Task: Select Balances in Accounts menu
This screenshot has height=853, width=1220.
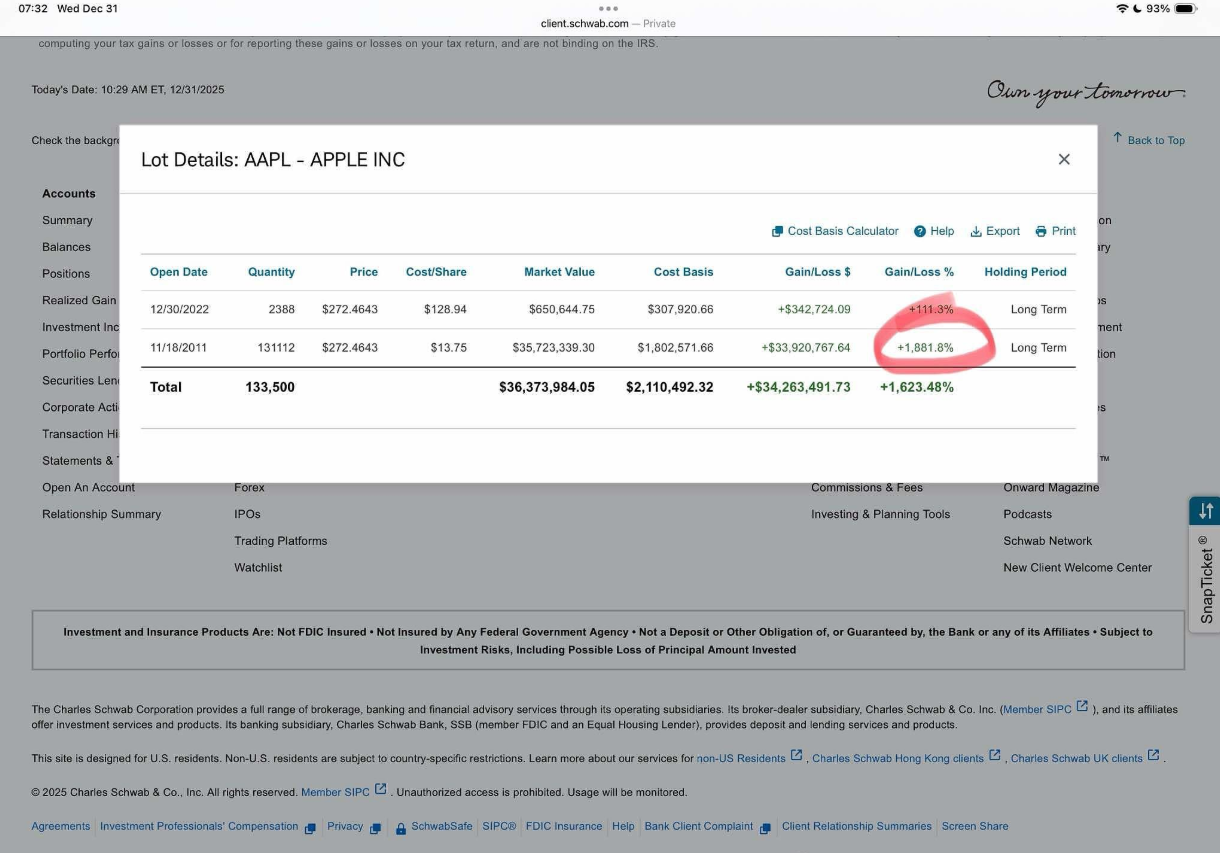Action: [x=66, y=247]
